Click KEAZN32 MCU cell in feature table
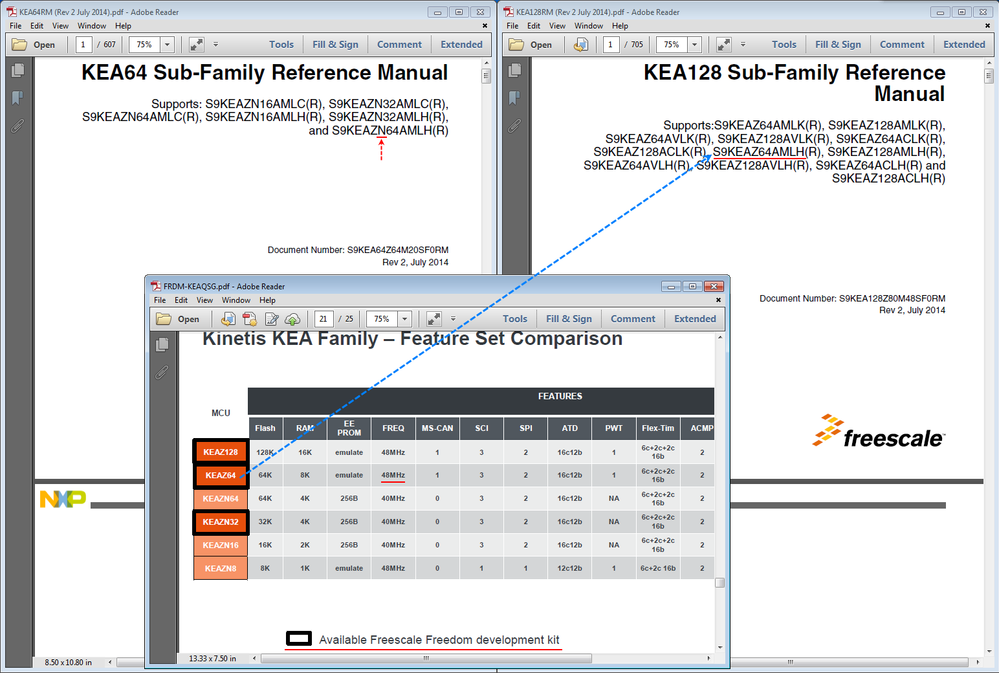The image size is (999, 673). pyautogui.click(x=220, y=521)
